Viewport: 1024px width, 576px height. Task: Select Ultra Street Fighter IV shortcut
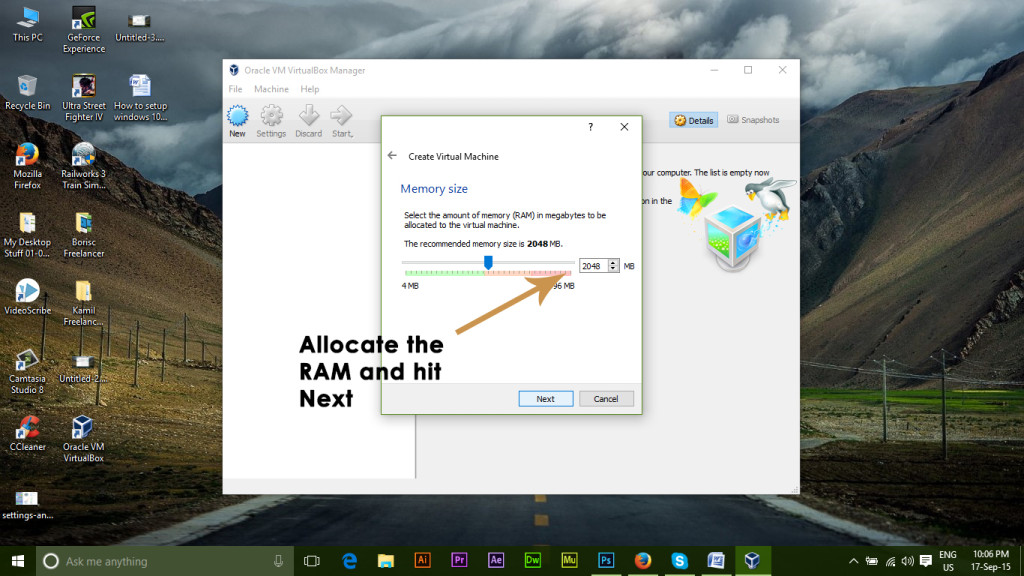tap(84, 98)
